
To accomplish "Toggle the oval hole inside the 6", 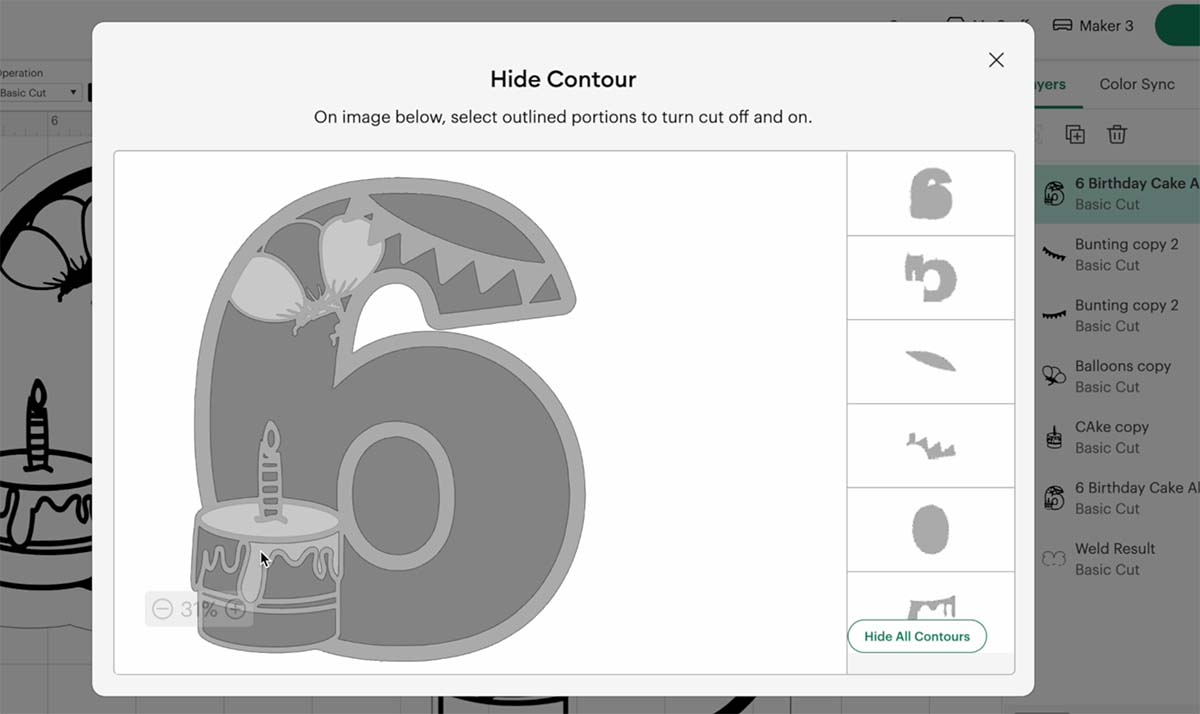I will (x=396, y=497).
